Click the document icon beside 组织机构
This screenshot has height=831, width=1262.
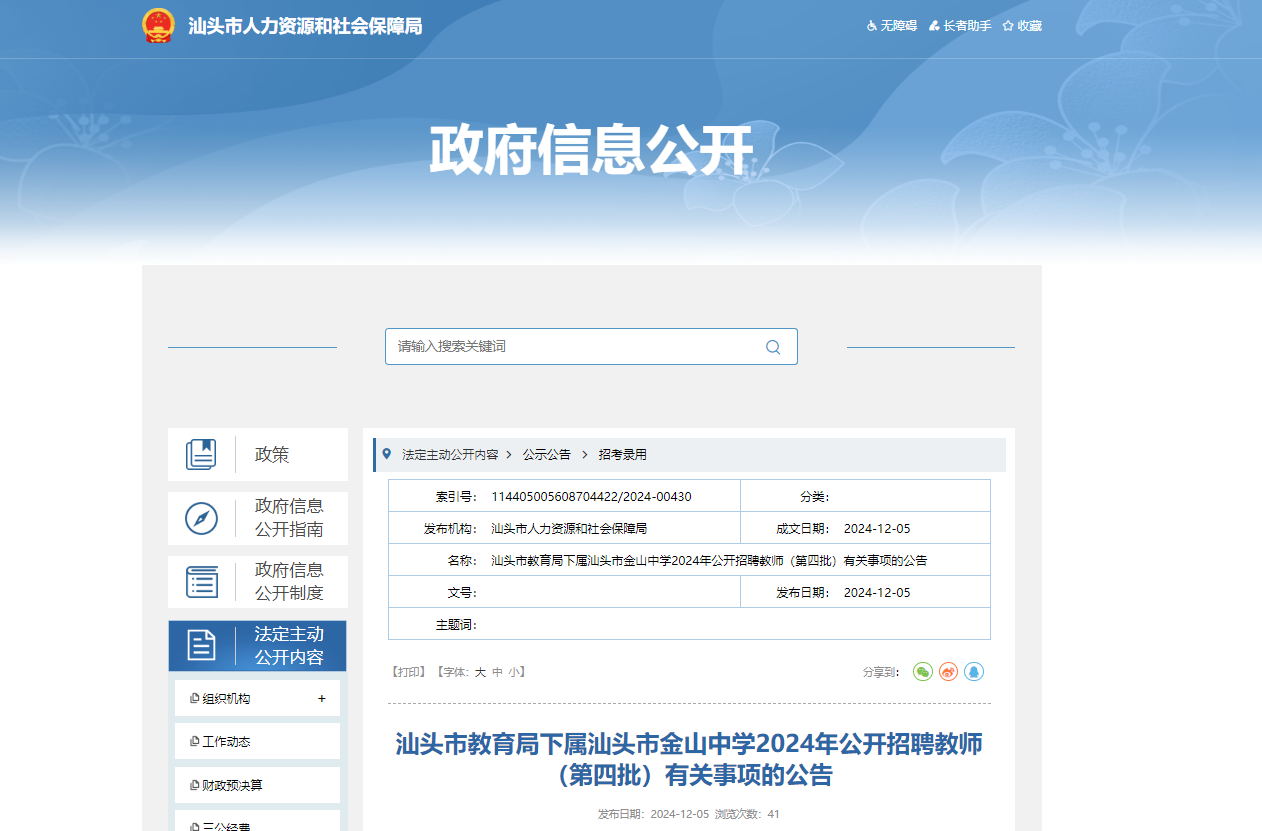coord(194,699)
